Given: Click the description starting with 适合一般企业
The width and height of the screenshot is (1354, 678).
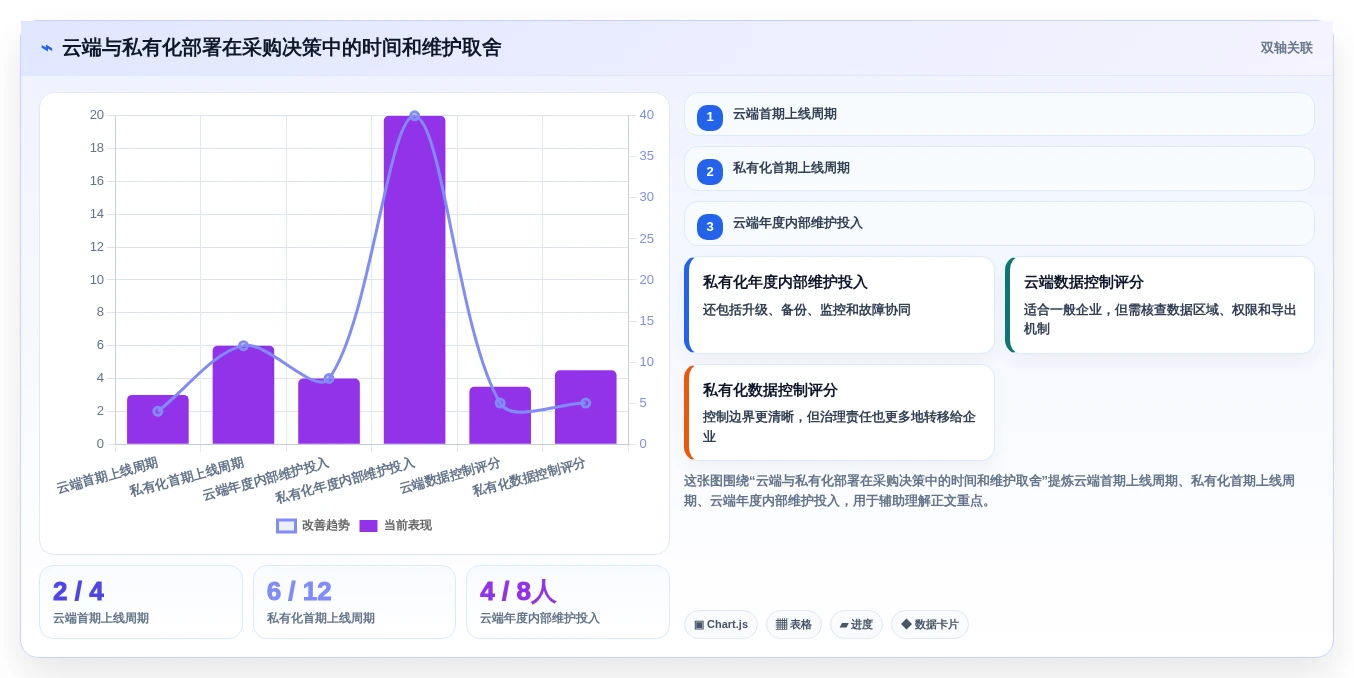Looking at the screenshot, I should (1160, 319).
